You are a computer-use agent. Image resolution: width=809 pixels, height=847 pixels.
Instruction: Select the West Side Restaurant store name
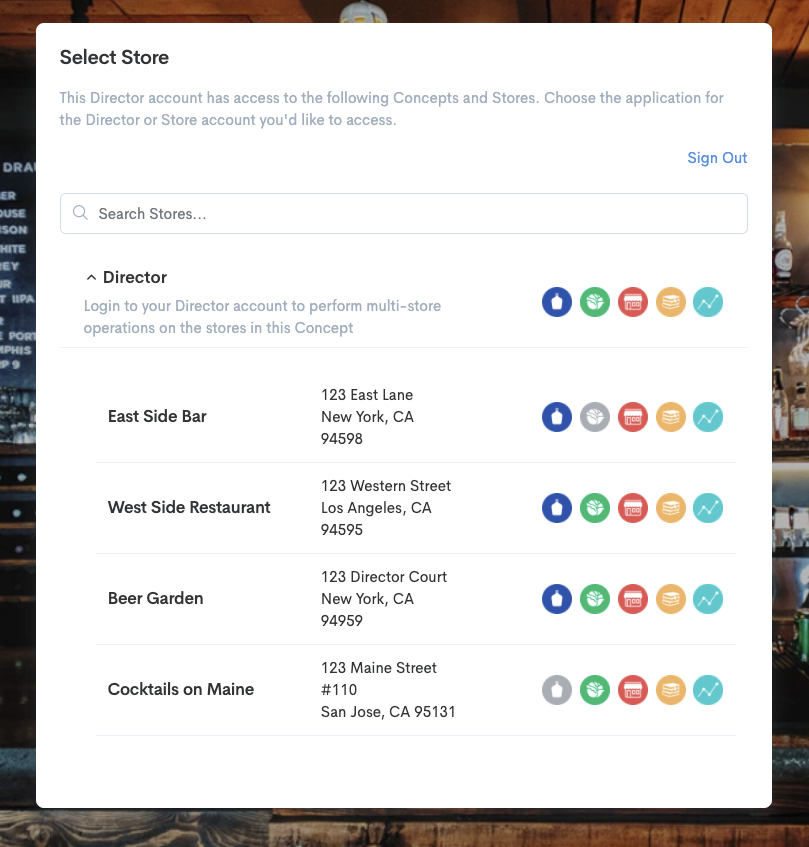coord(189,507)
